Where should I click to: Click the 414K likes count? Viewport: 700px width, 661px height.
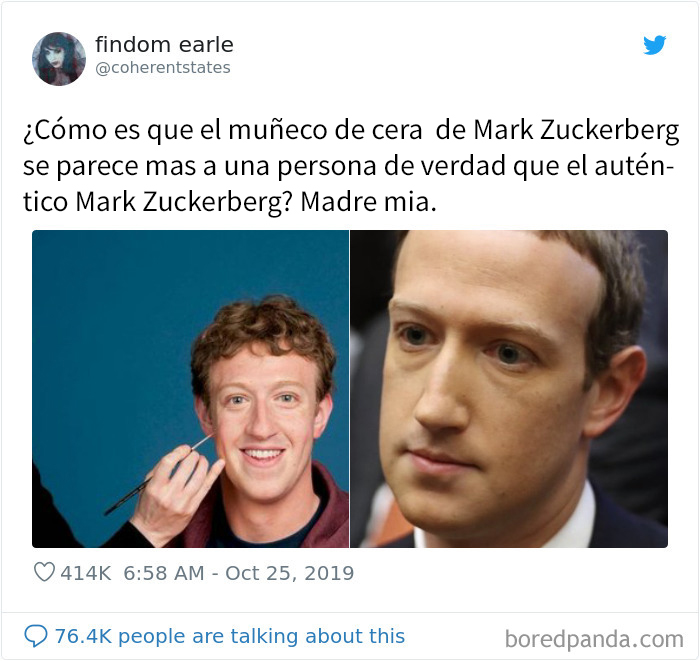[x=86, y=573]
